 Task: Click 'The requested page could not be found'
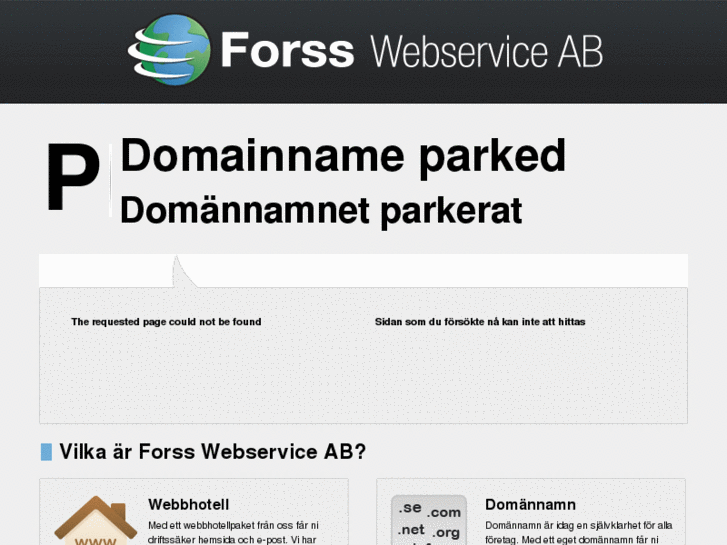tap(166, 322)
